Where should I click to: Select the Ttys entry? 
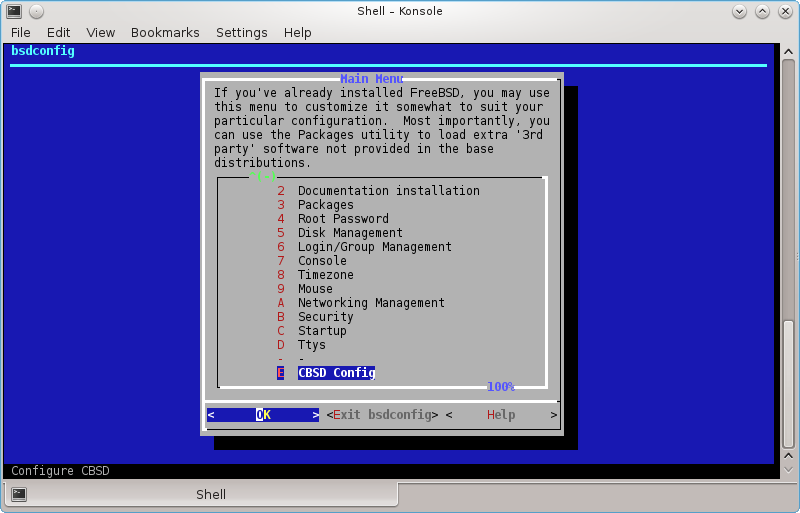301,345
